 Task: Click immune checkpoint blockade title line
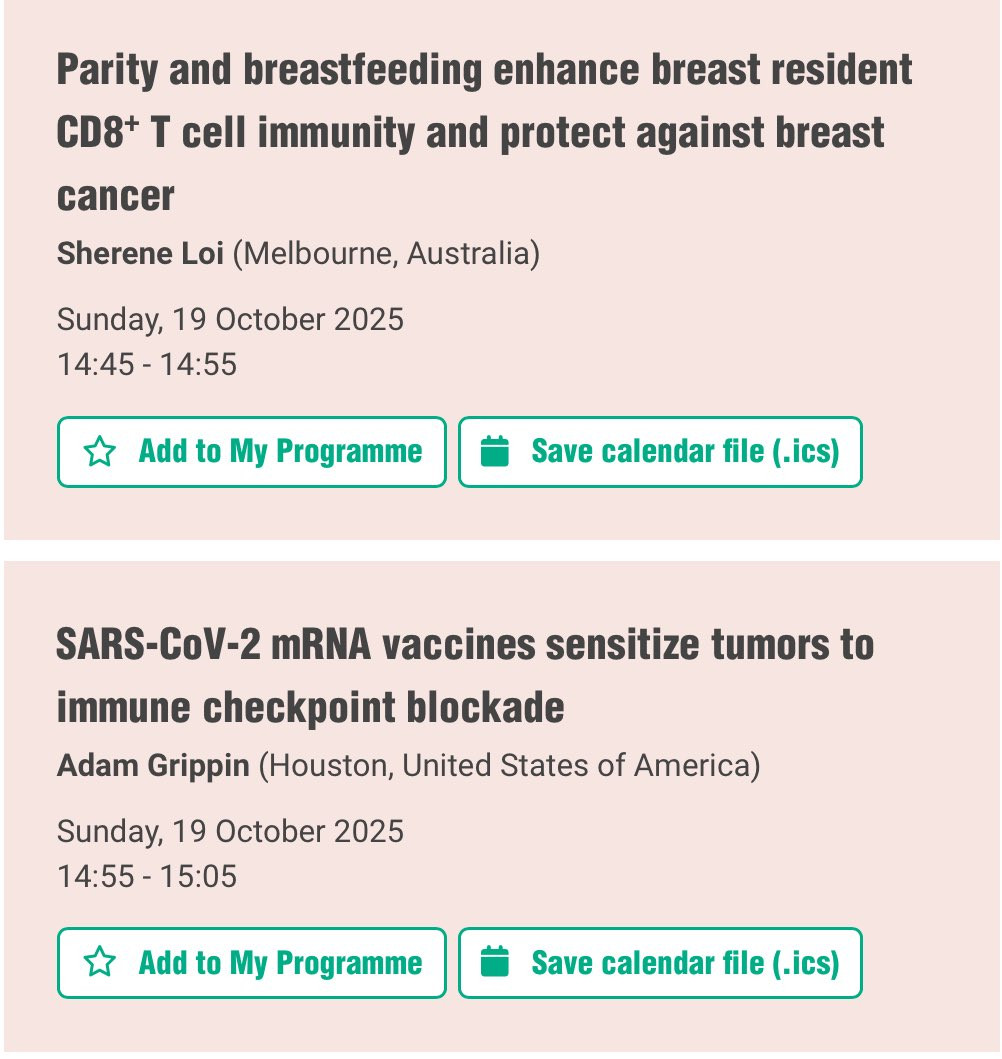tap(311, 708)
